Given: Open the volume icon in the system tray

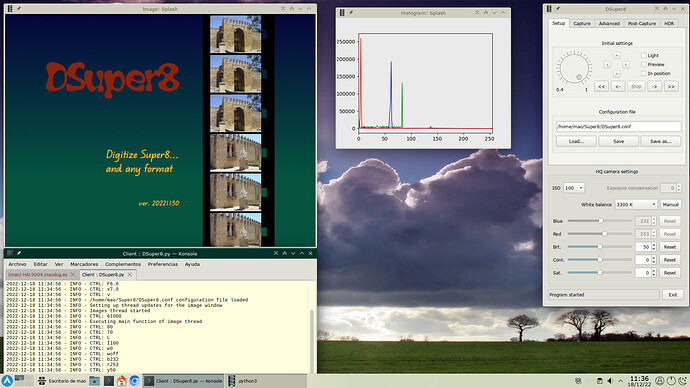Looking at the screenshot, I should coord(610,381).
